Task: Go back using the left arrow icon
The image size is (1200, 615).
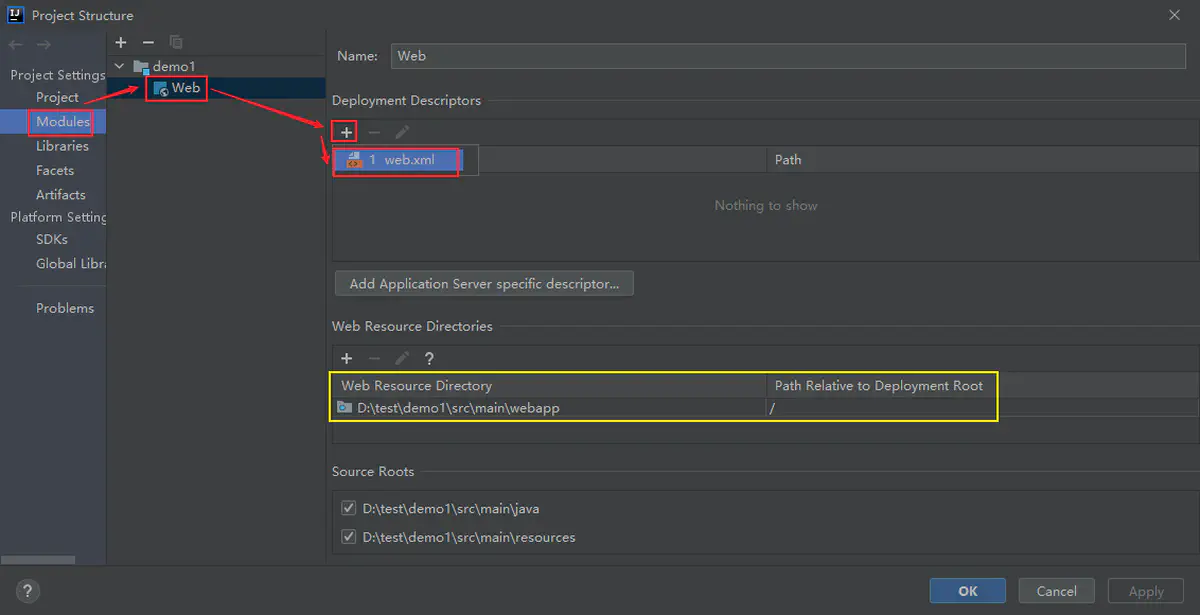Action: pyautogui.click(x=15, y=45)
